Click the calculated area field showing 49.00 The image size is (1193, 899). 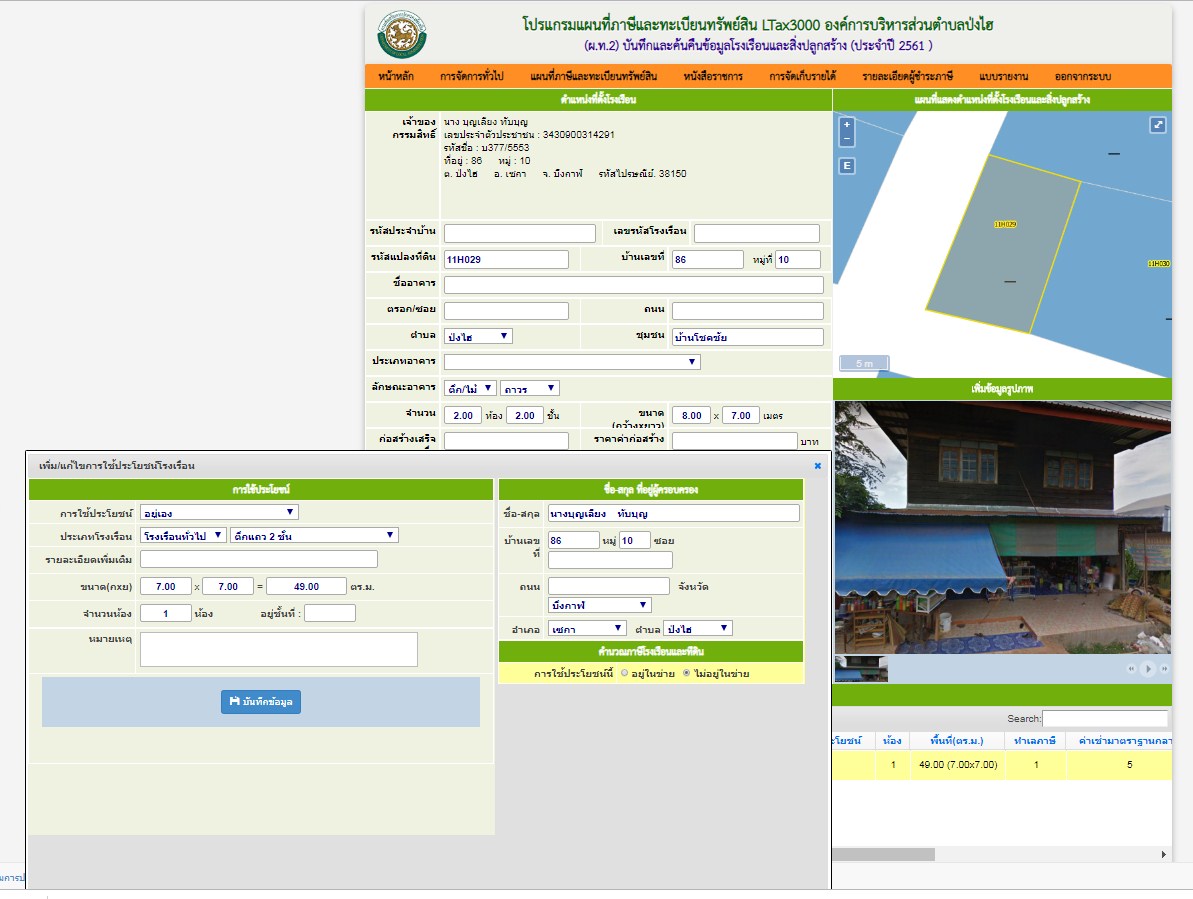tap(307, 586)
